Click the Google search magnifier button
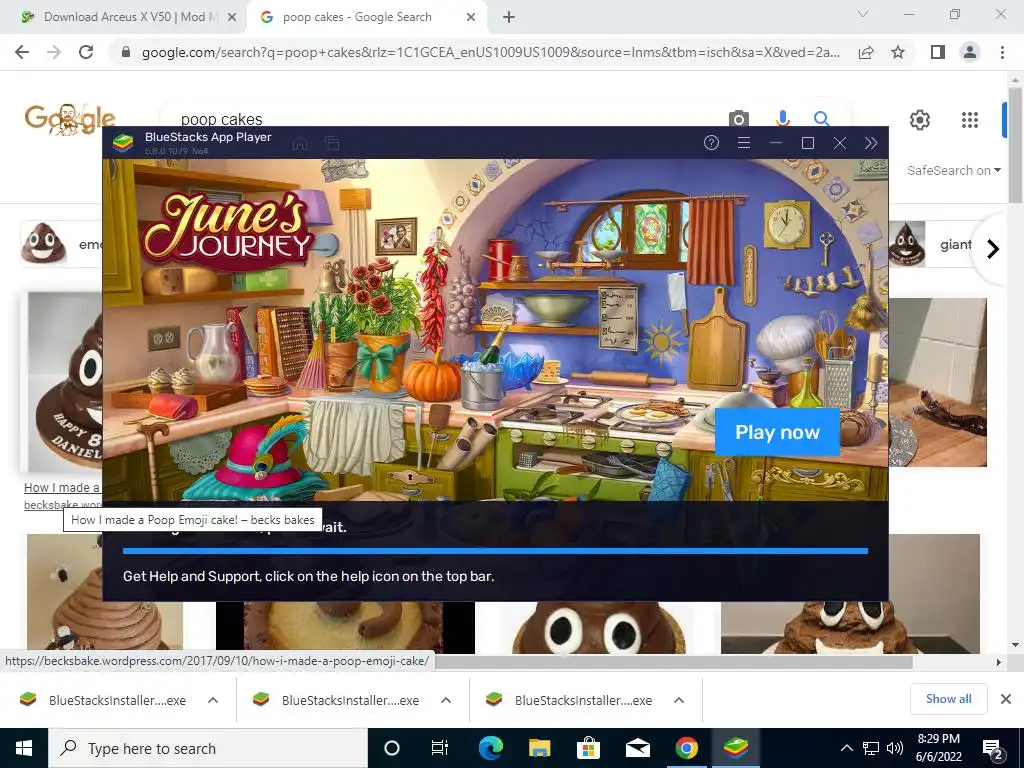Image resolution: width=1024 pixels, height=768 pixels. [x=822, y=119]
